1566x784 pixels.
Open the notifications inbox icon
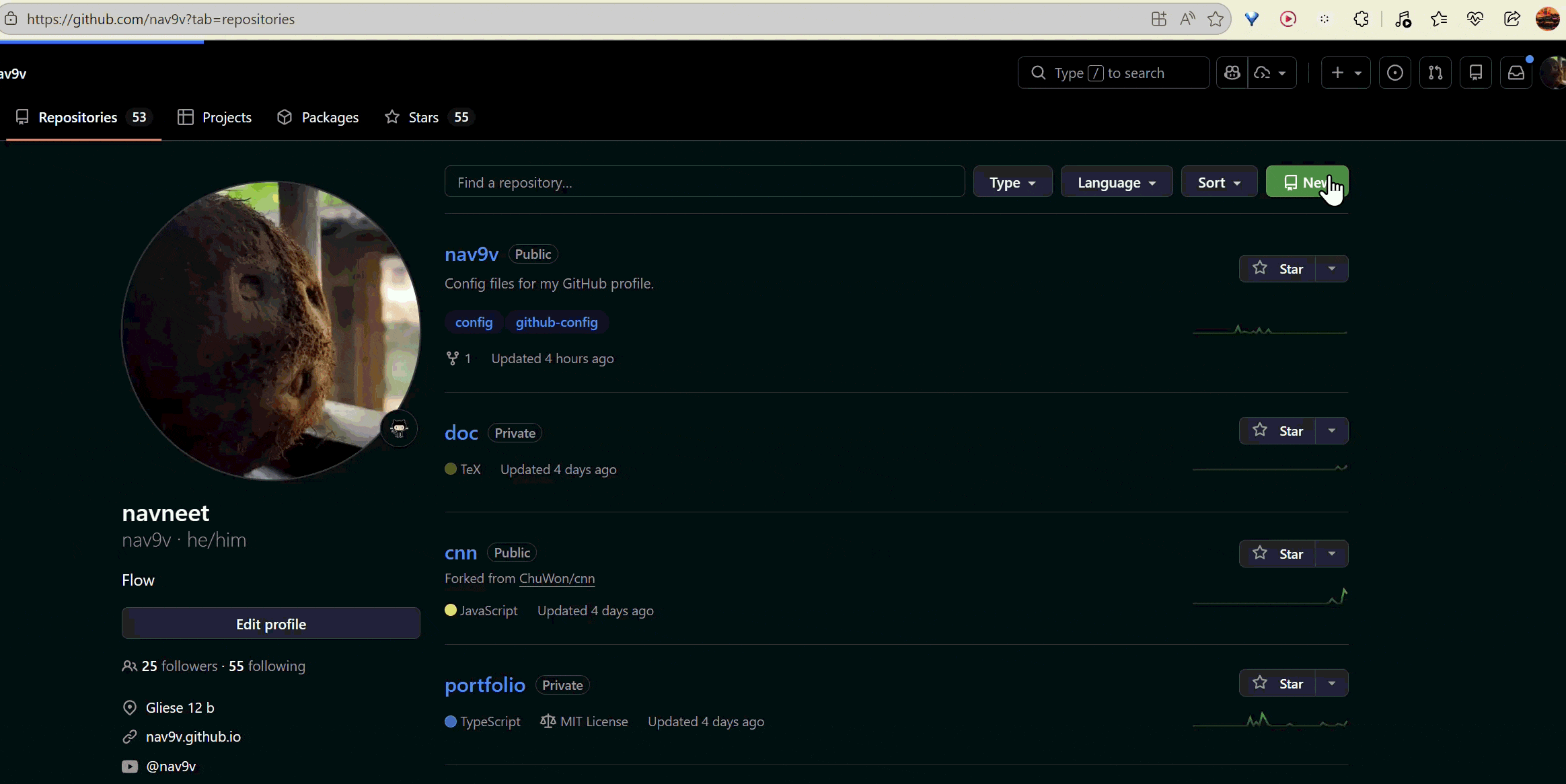1516,73
